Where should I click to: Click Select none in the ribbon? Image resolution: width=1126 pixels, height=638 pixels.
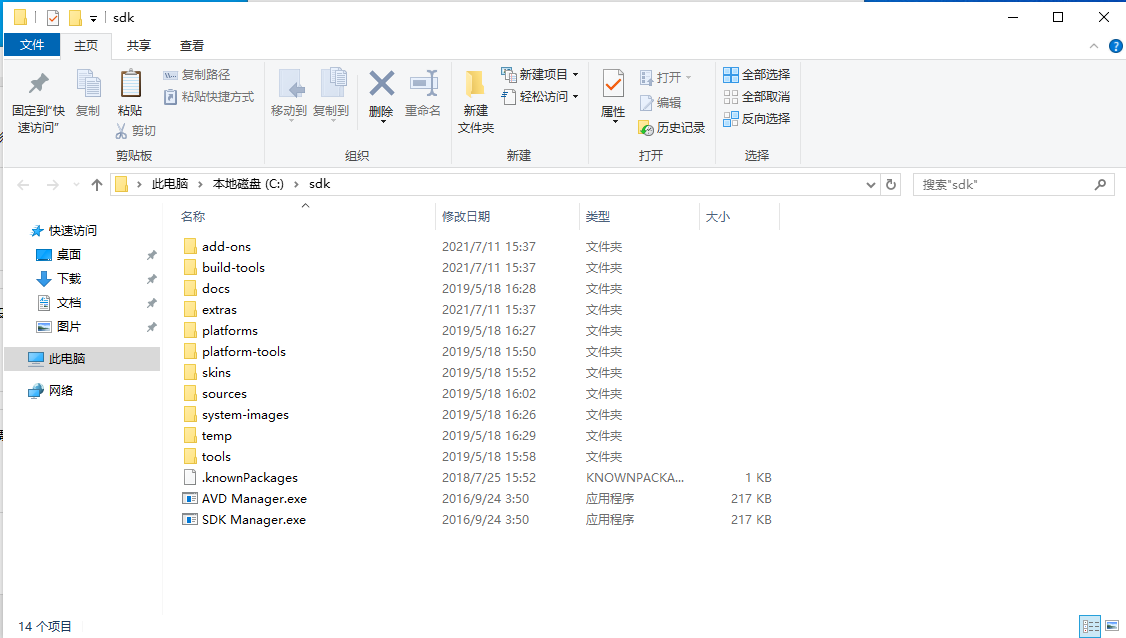click(756, 96)
